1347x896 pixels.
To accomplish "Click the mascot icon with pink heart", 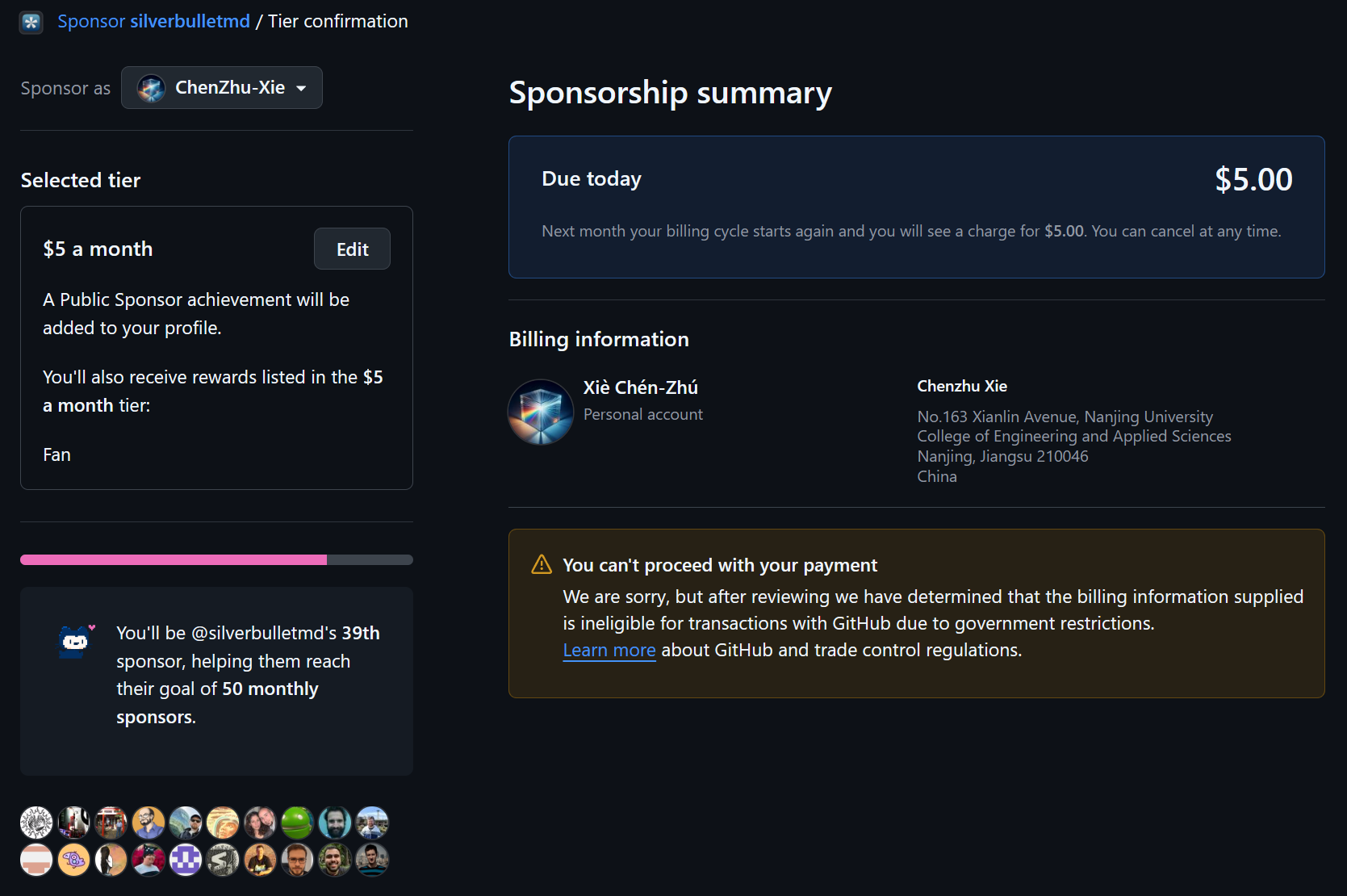I will coord(77,641).
